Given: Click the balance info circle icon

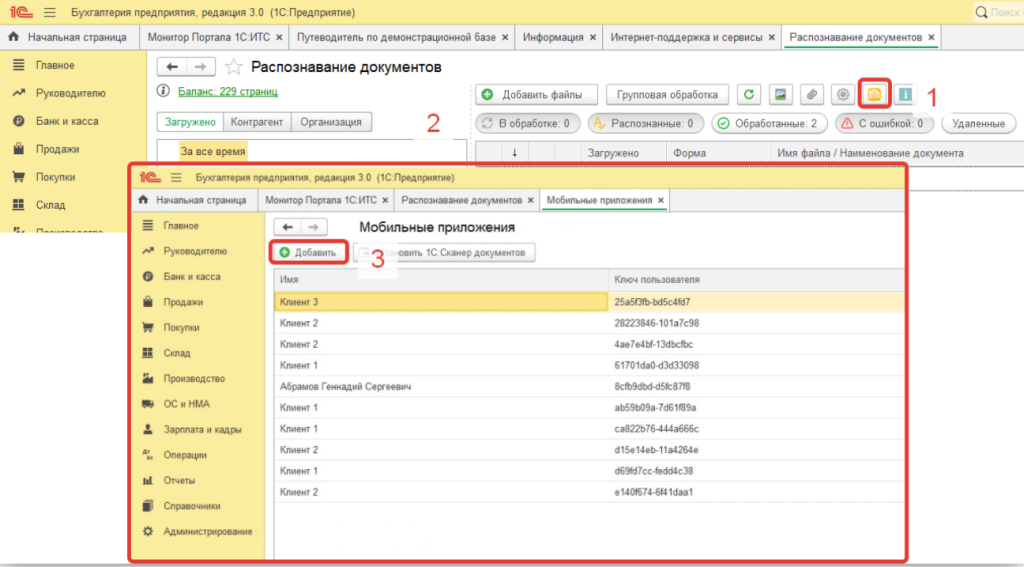Looking at the screenshot, I should tap(163, 91).
